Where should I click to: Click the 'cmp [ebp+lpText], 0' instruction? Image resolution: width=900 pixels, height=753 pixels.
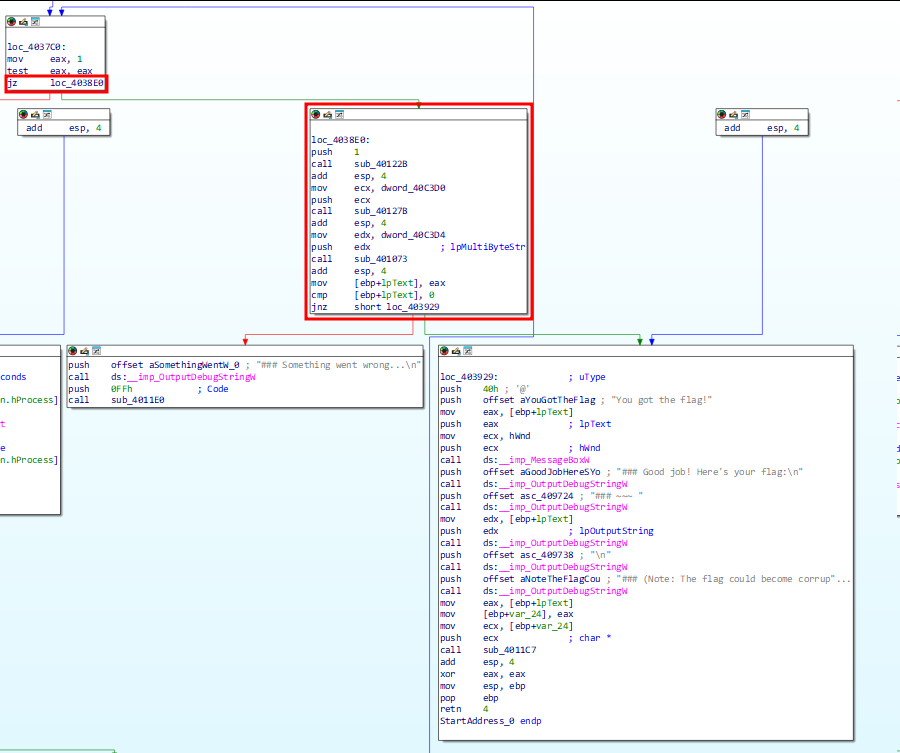point(373,295)
